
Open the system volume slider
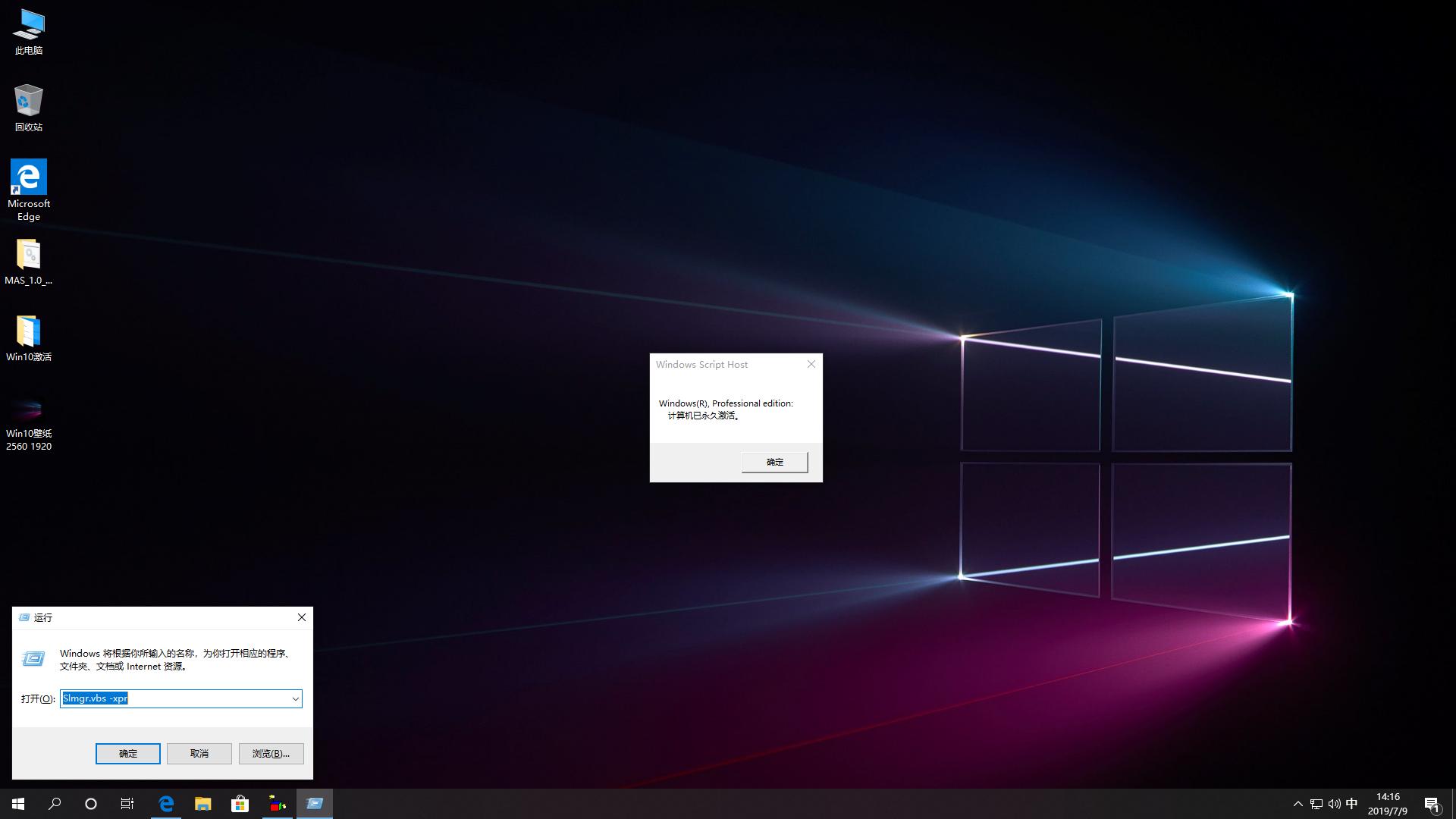[x=1334, y=803]
